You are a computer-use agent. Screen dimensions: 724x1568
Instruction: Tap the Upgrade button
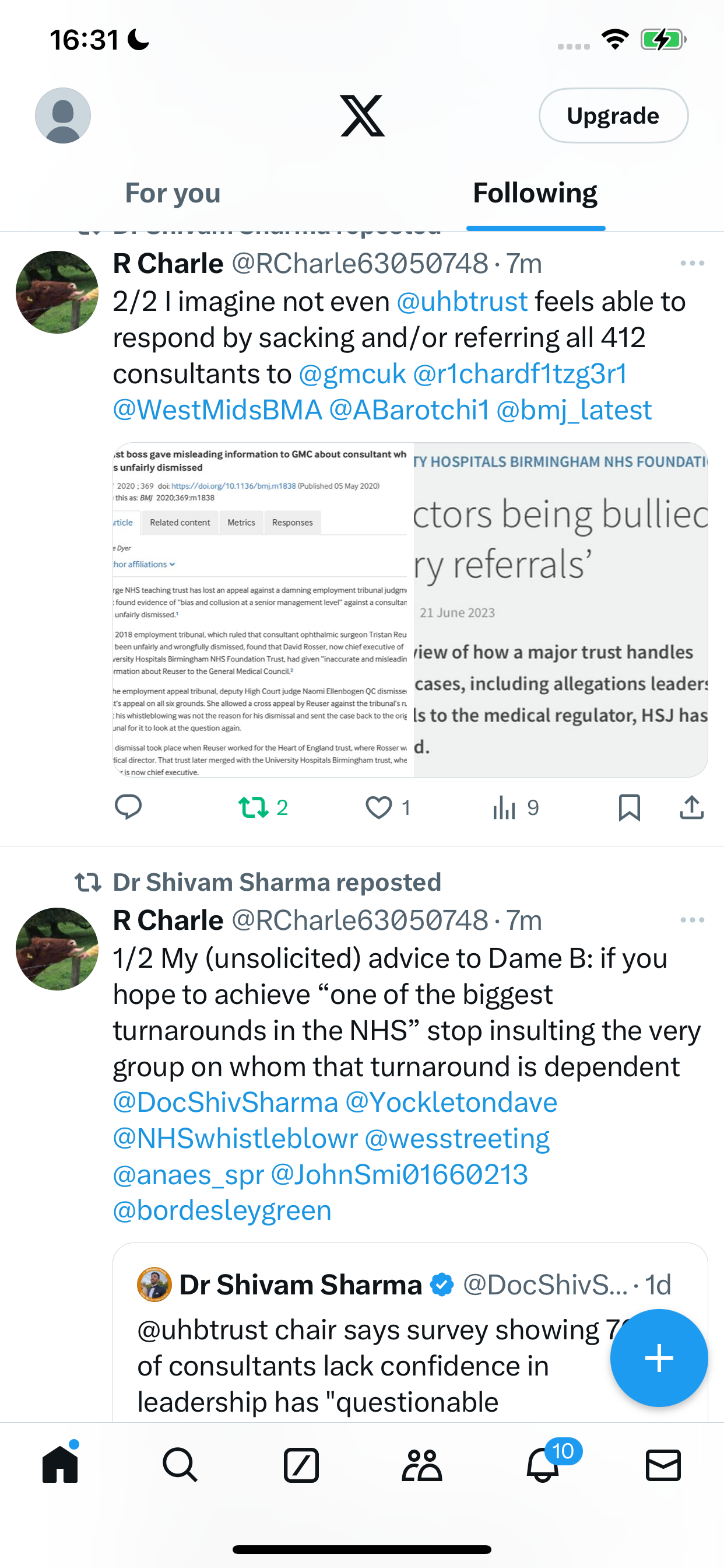tap(613, 116)
